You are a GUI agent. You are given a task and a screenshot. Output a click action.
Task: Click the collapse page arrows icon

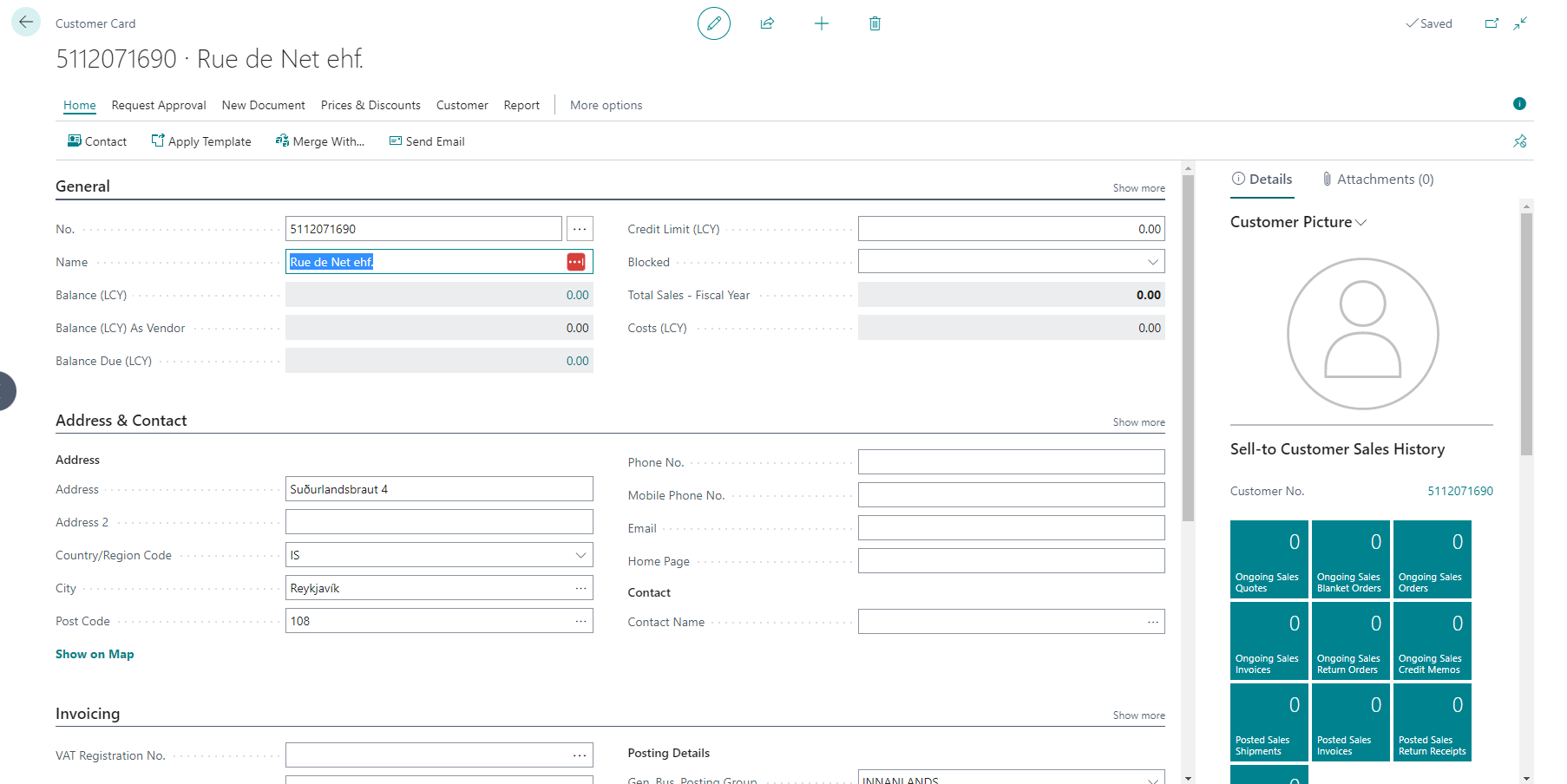[x=1520, y=23]
